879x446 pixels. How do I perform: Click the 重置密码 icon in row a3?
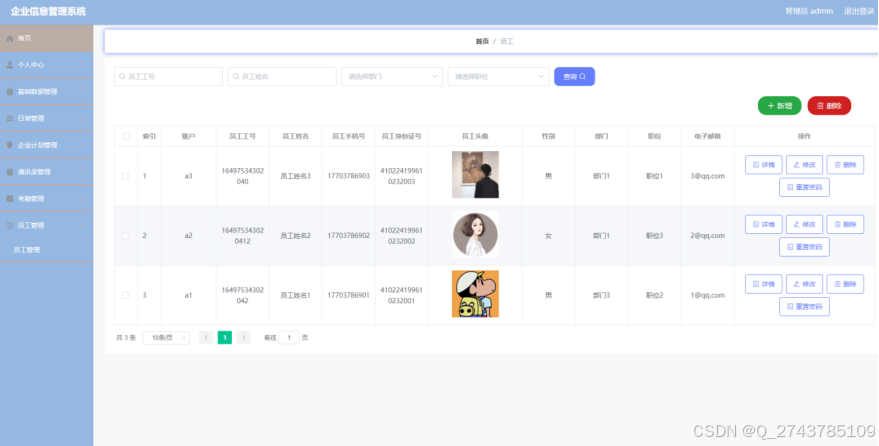790,188
